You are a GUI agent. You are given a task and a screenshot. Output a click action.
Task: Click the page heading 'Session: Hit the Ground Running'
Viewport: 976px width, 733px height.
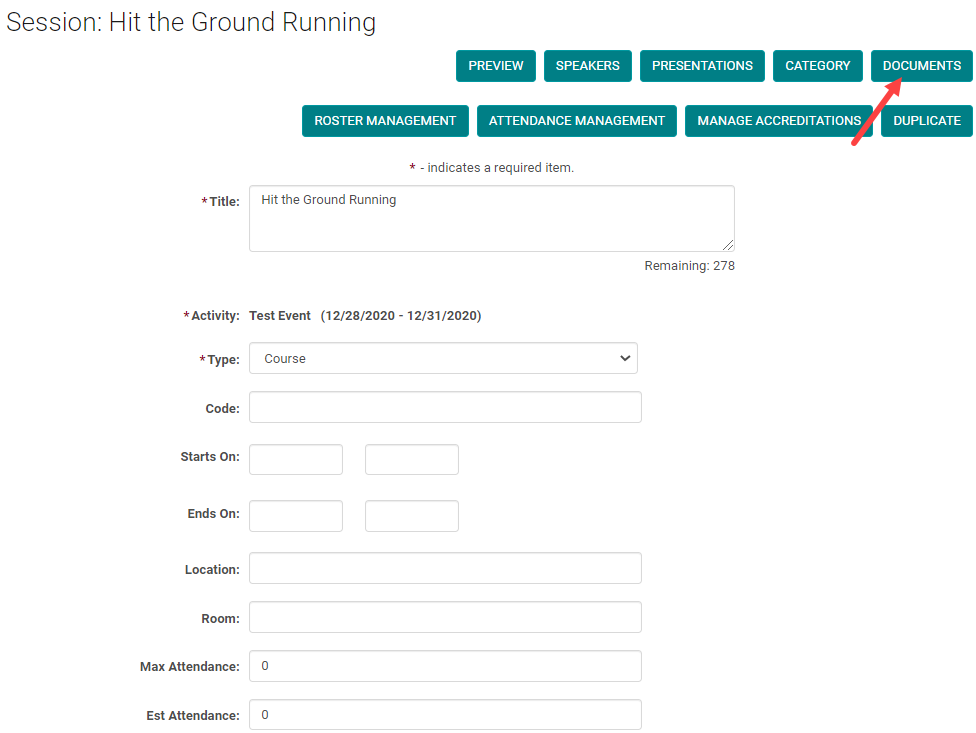[191, 22]
